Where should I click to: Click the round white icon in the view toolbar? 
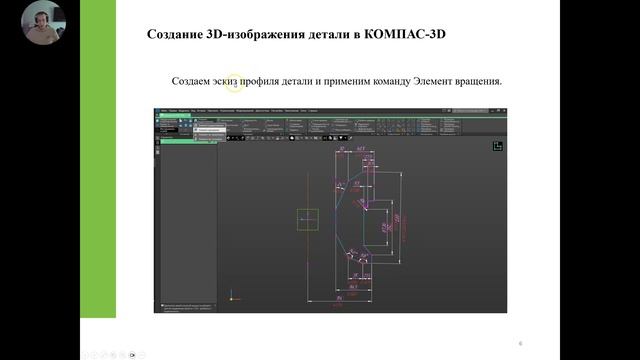[292, 138]
